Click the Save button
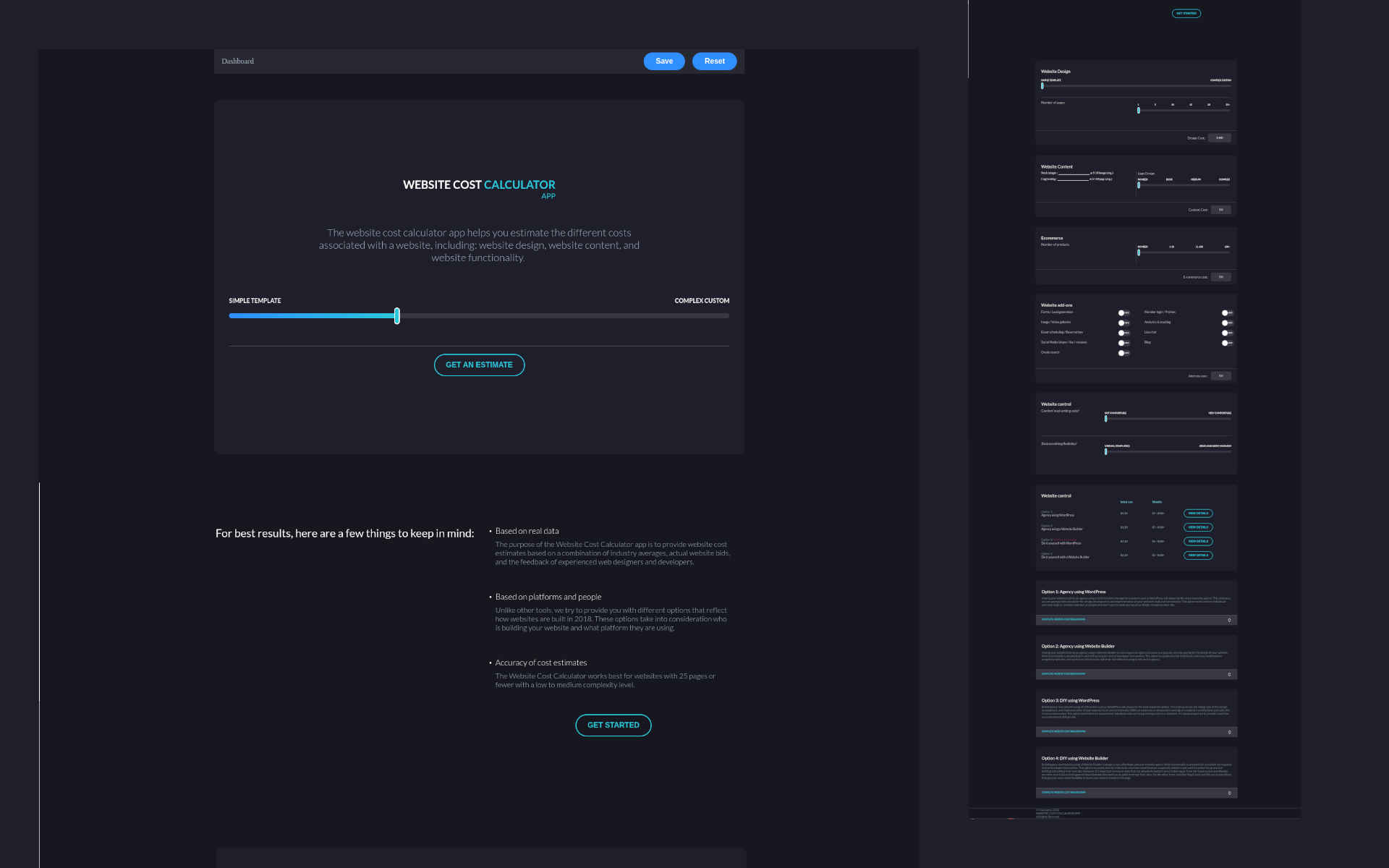The width and height of the screenshot is (1389, 868). click(x=663, y=61)
